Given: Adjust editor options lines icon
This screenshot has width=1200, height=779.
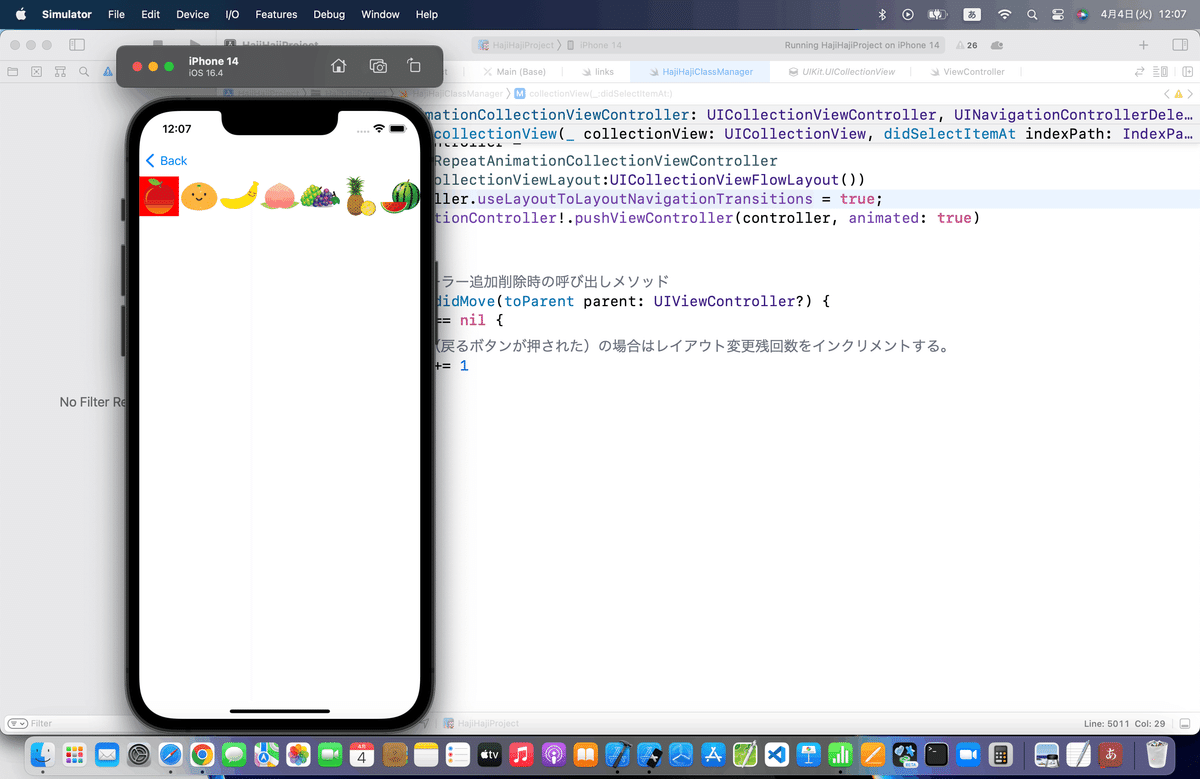Looking at the screenshot, I should (1160, 72).
